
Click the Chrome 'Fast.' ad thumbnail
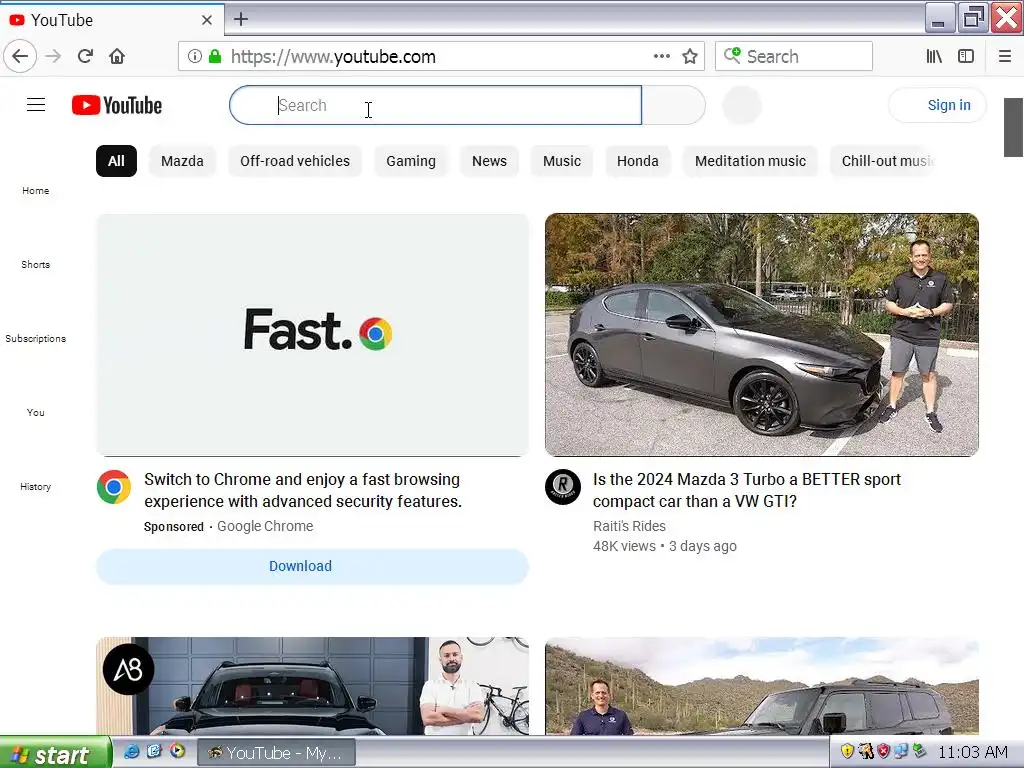(x=312, y=335)
